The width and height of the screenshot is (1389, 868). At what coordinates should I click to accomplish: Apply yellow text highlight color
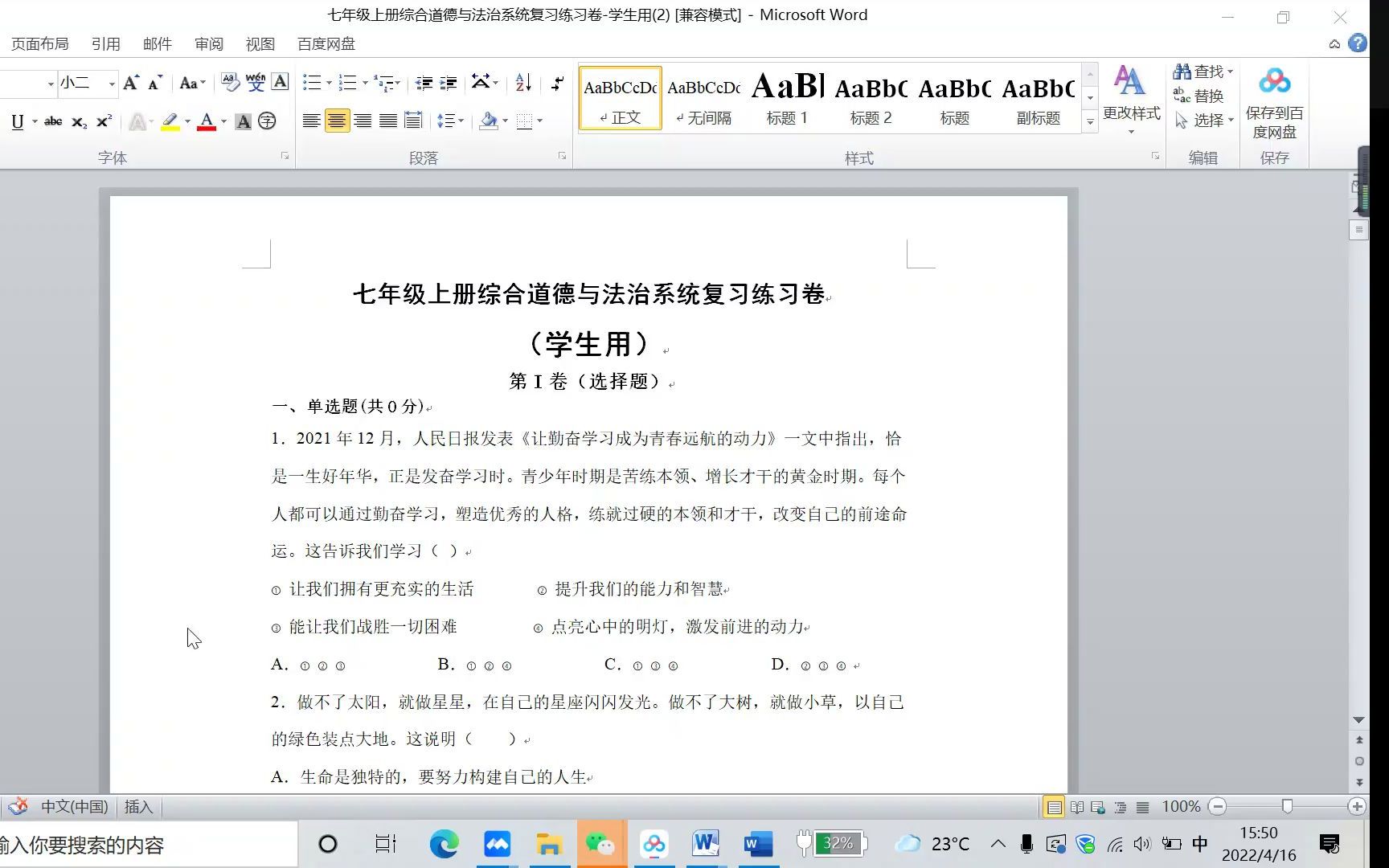click(170, 121)
